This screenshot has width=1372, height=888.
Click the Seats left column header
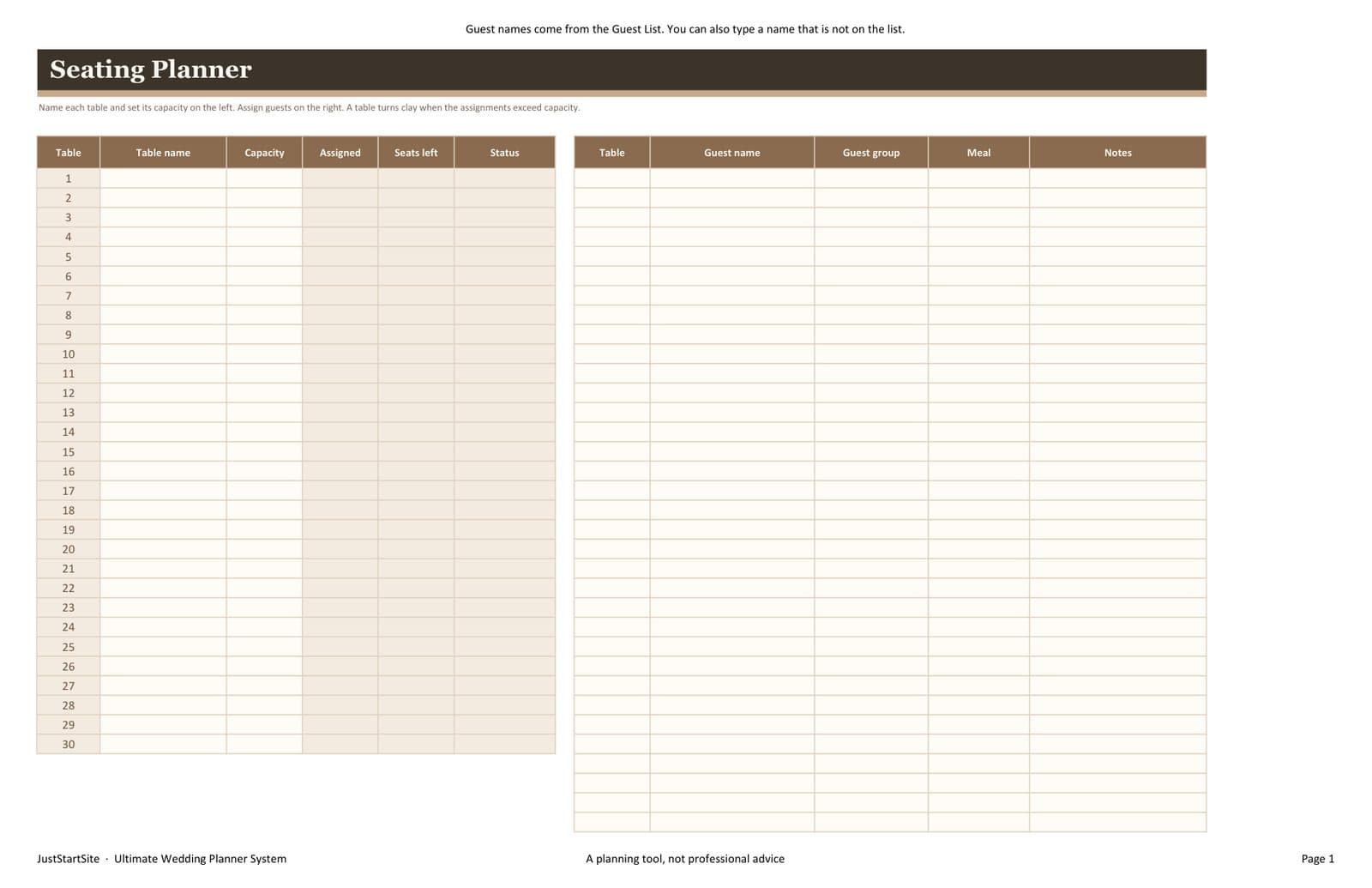[416, 153]
